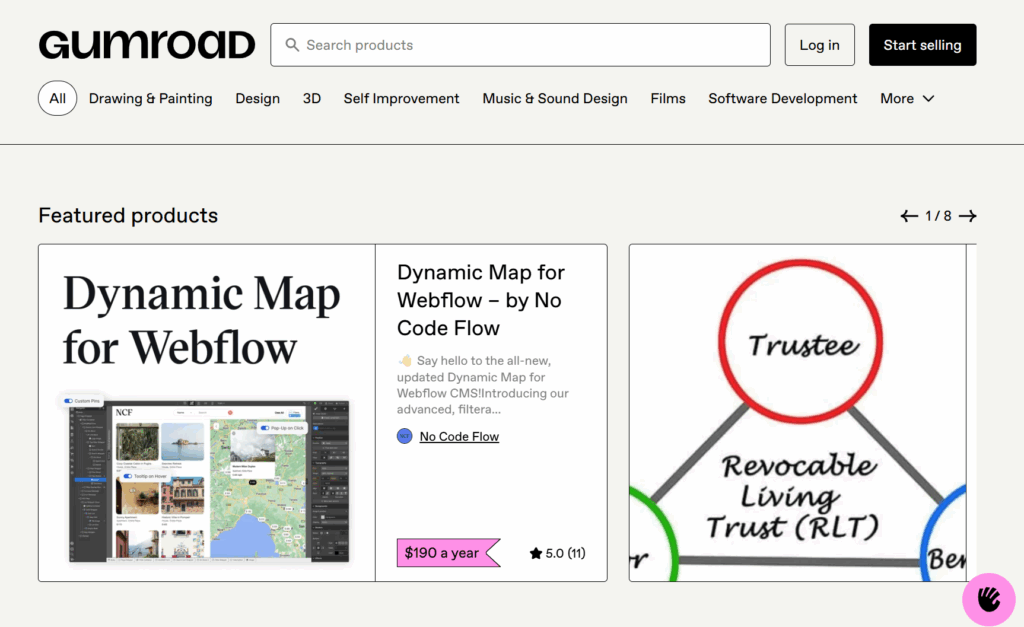Open the Dynamic Map for Webflow thumbnail
1024x627 pixels.
click(x=207, y=413)
